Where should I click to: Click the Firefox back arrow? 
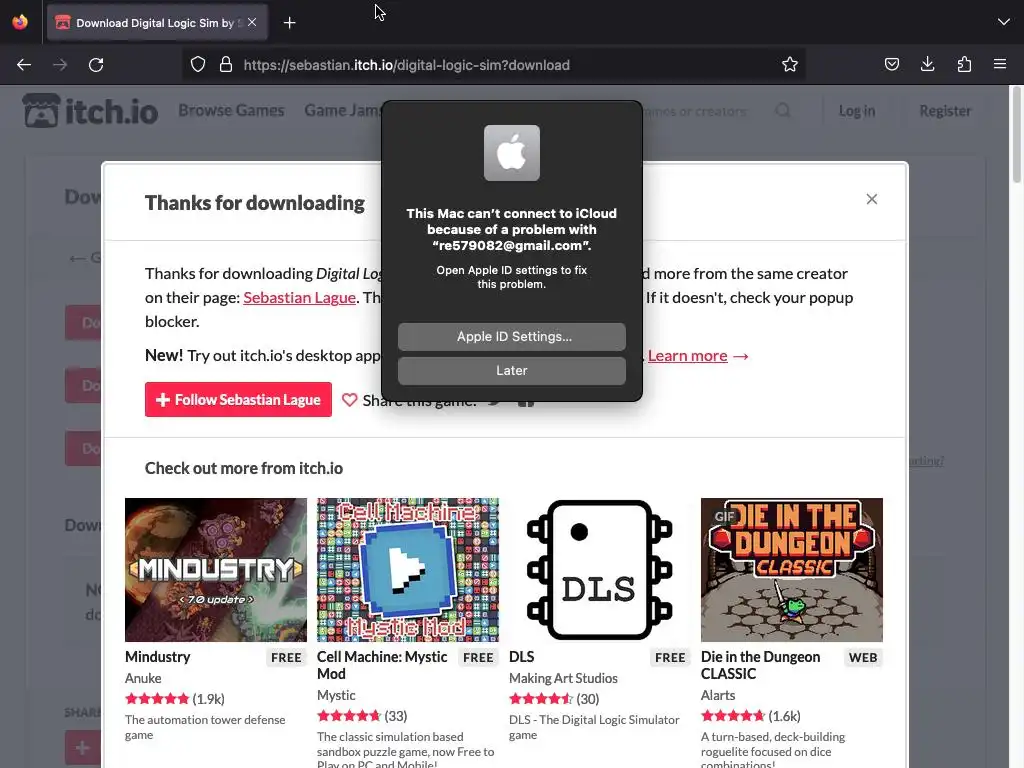click(x=24, y=65)
